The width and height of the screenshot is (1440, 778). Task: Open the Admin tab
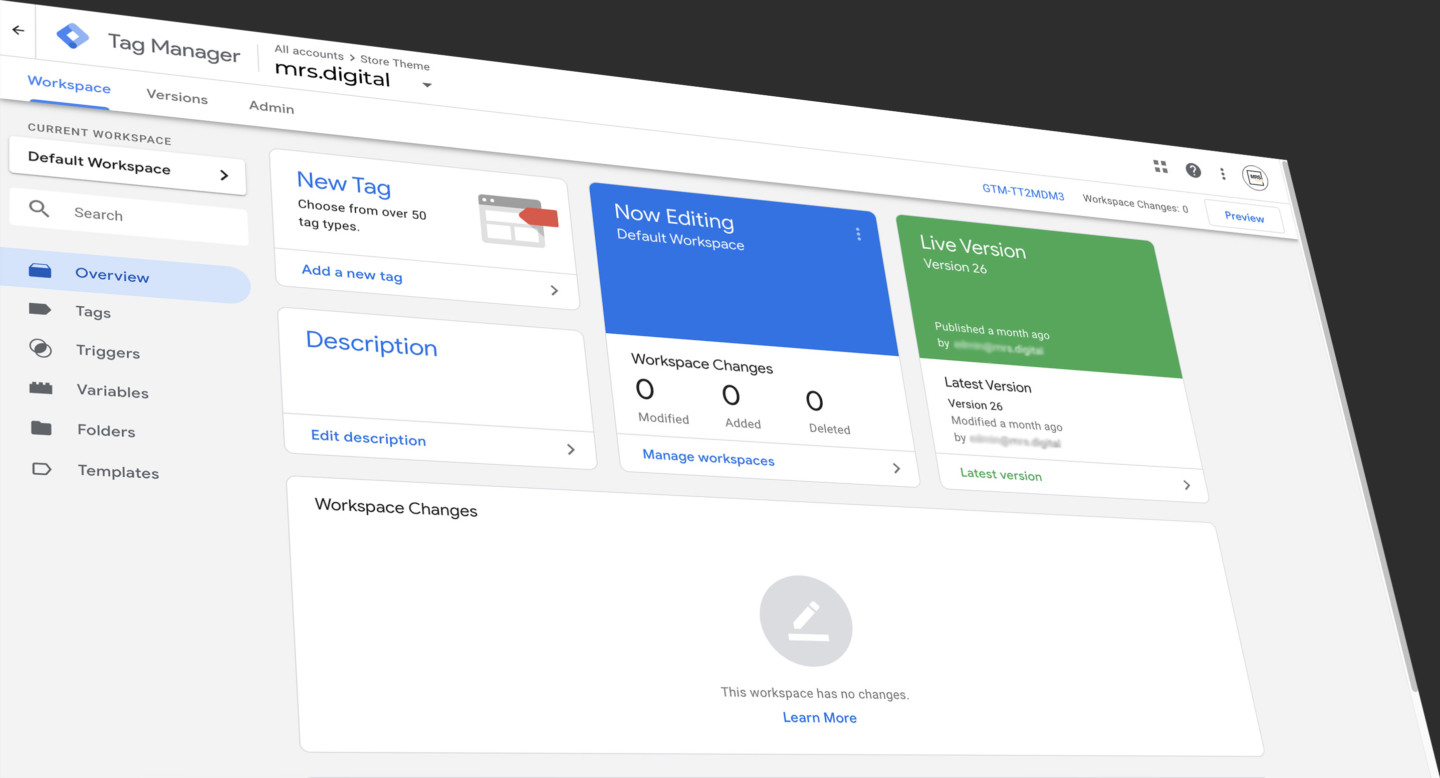click(x=270, y=107)
